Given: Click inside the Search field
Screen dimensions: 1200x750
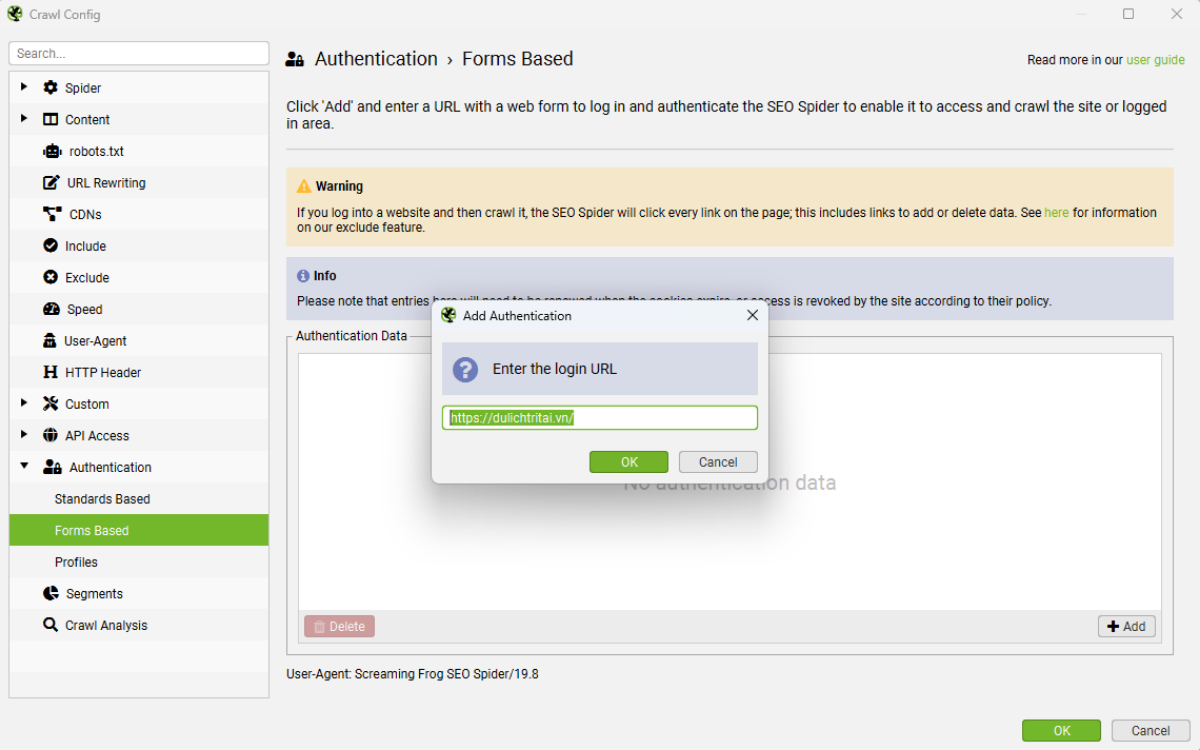Looking at the screenshot, I should click(138, 52).
